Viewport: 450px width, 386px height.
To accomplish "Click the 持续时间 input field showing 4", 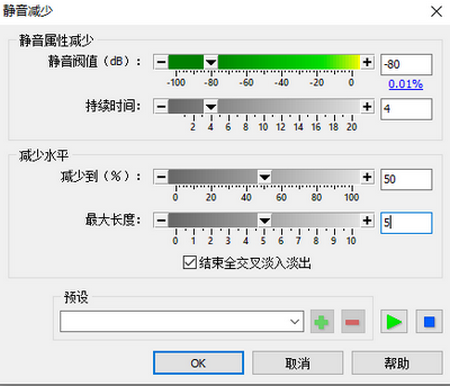I will (x=406, y=109).
